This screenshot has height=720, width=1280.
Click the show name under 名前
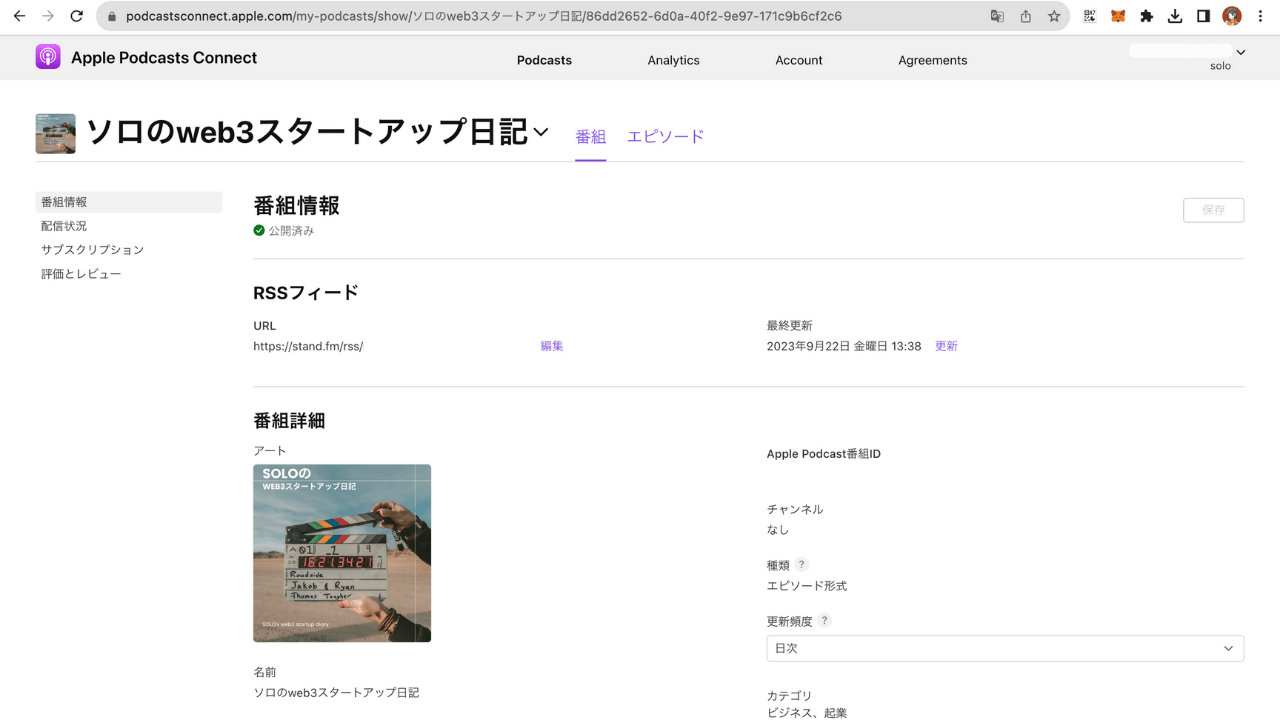tap(336, 692)
